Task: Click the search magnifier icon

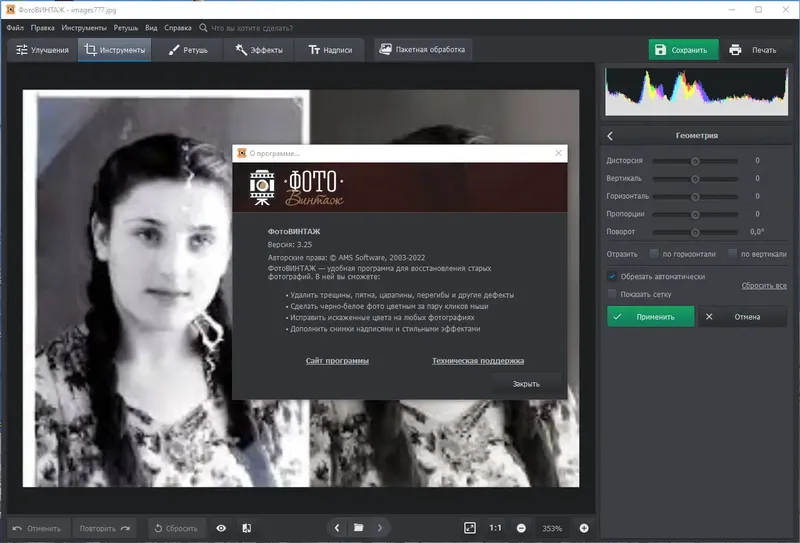Action: 203,28
